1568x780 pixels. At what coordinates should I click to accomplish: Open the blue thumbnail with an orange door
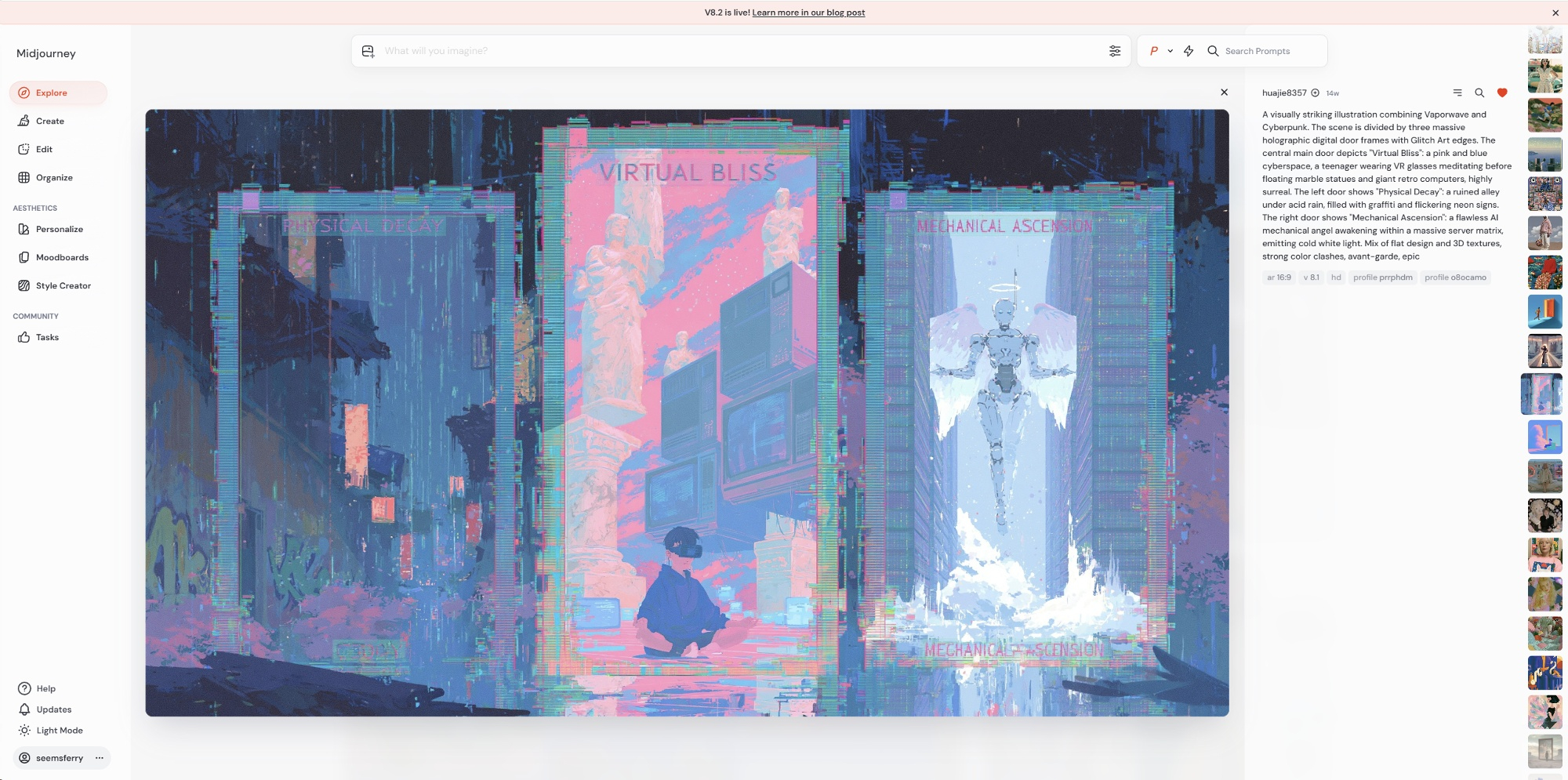pos(1544,312)
